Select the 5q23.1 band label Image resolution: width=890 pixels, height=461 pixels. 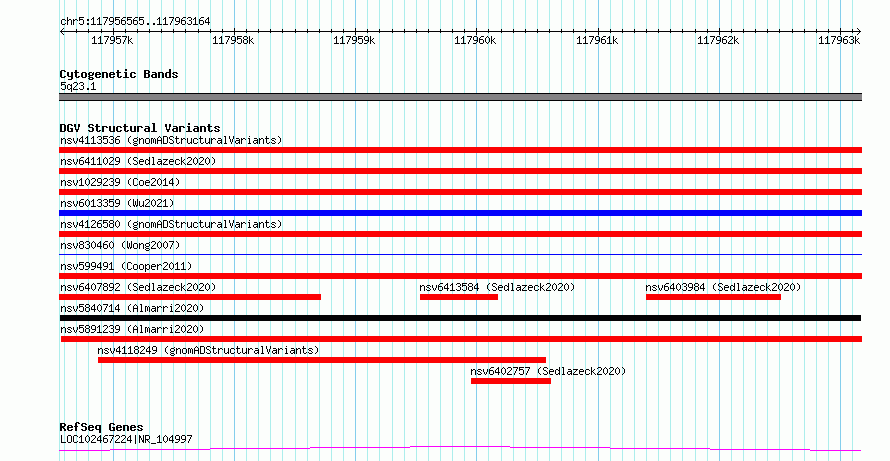click(x=78, y=86)
